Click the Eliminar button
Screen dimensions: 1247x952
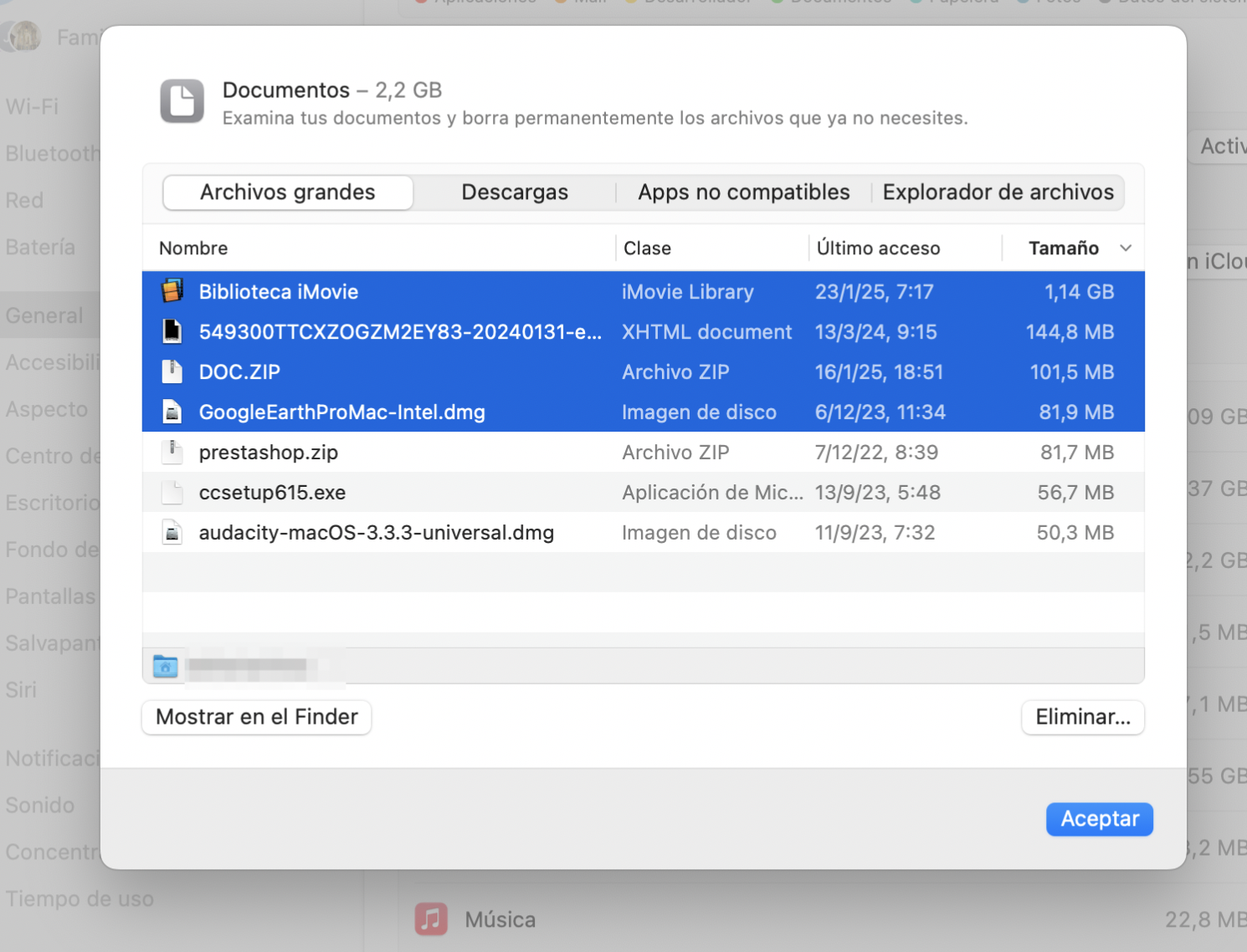pos(1082,717)
